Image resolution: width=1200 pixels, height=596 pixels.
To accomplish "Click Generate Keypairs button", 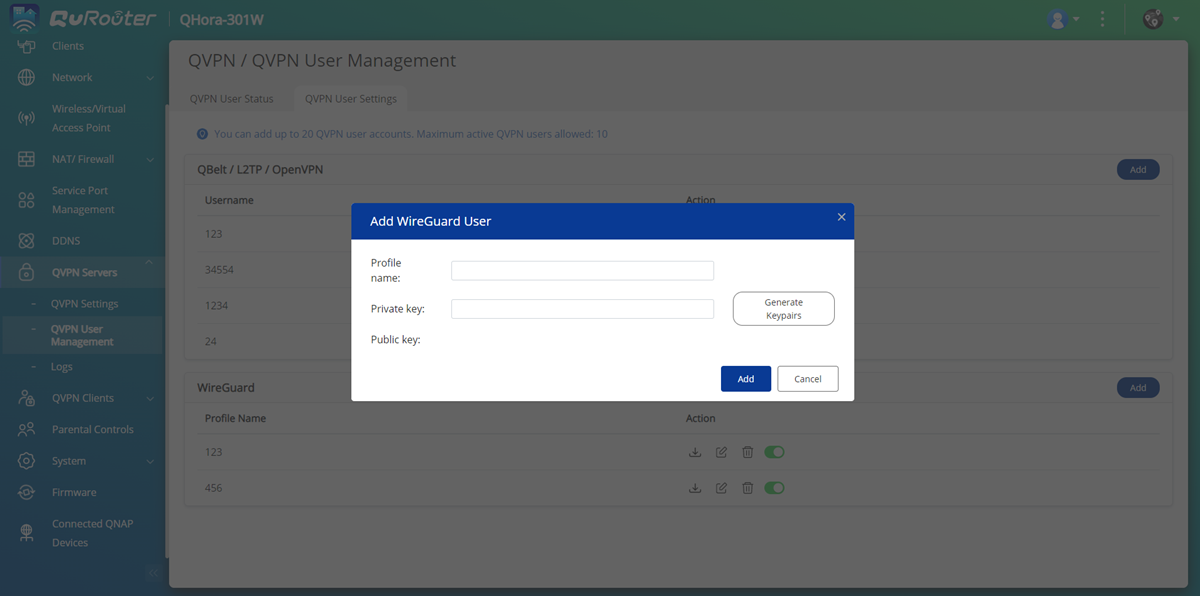I will coord(784,309).
